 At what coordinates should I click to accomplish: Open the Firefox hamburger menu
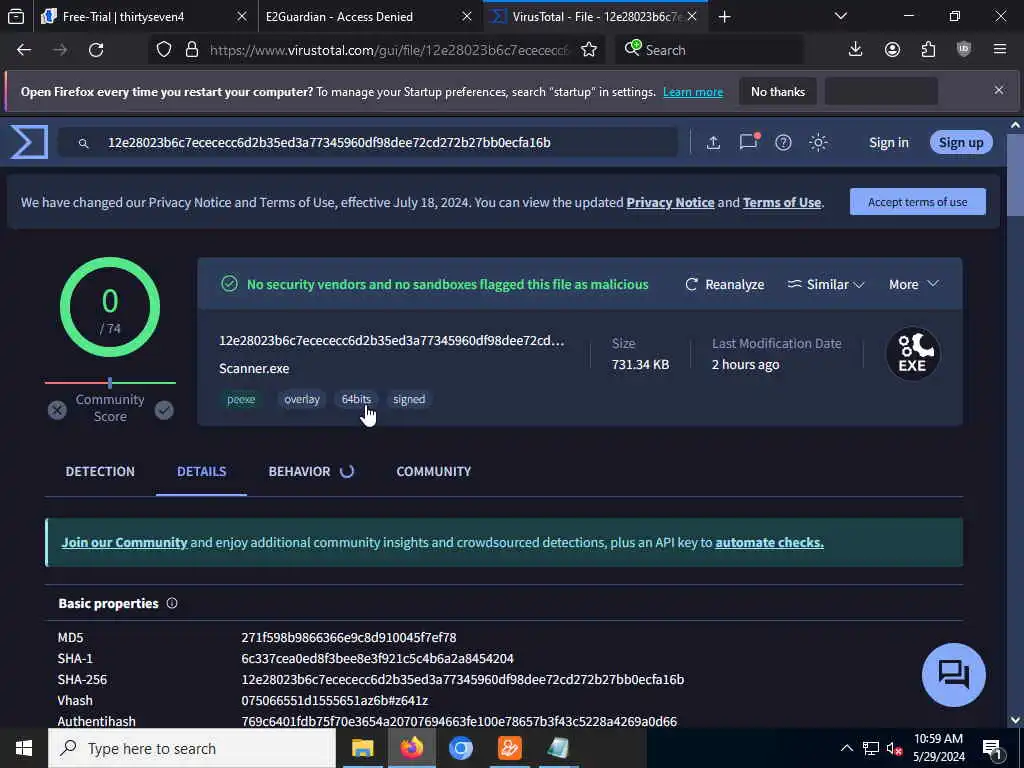[x=1000, y=50]
